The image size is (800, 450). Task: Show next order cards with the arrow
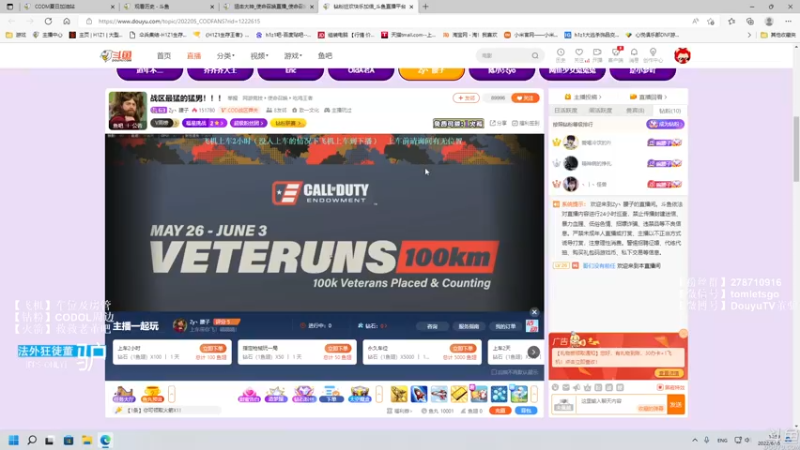tap(533, 352)
